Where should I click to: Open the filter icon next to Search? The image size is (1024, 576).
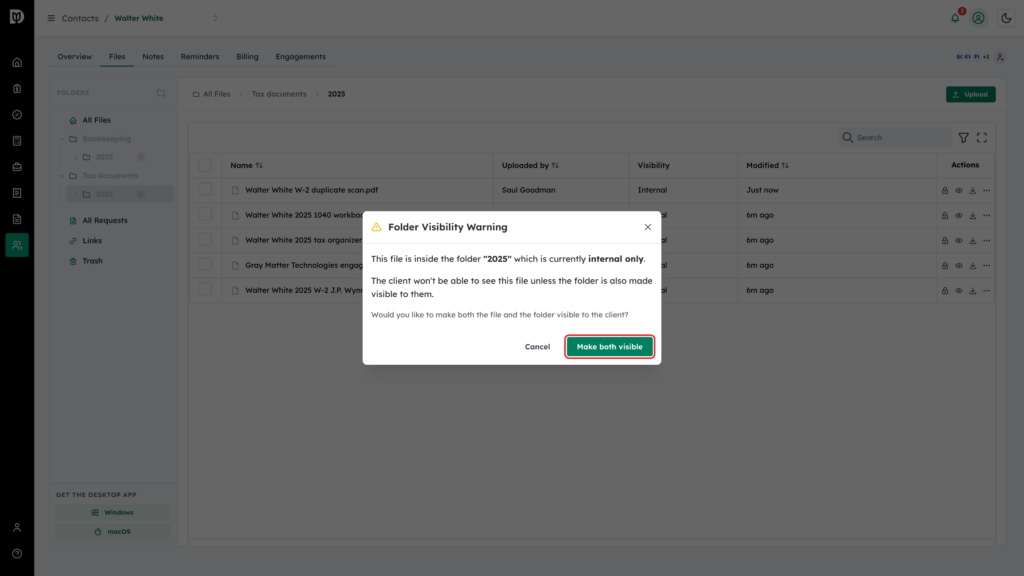point(963,138)
